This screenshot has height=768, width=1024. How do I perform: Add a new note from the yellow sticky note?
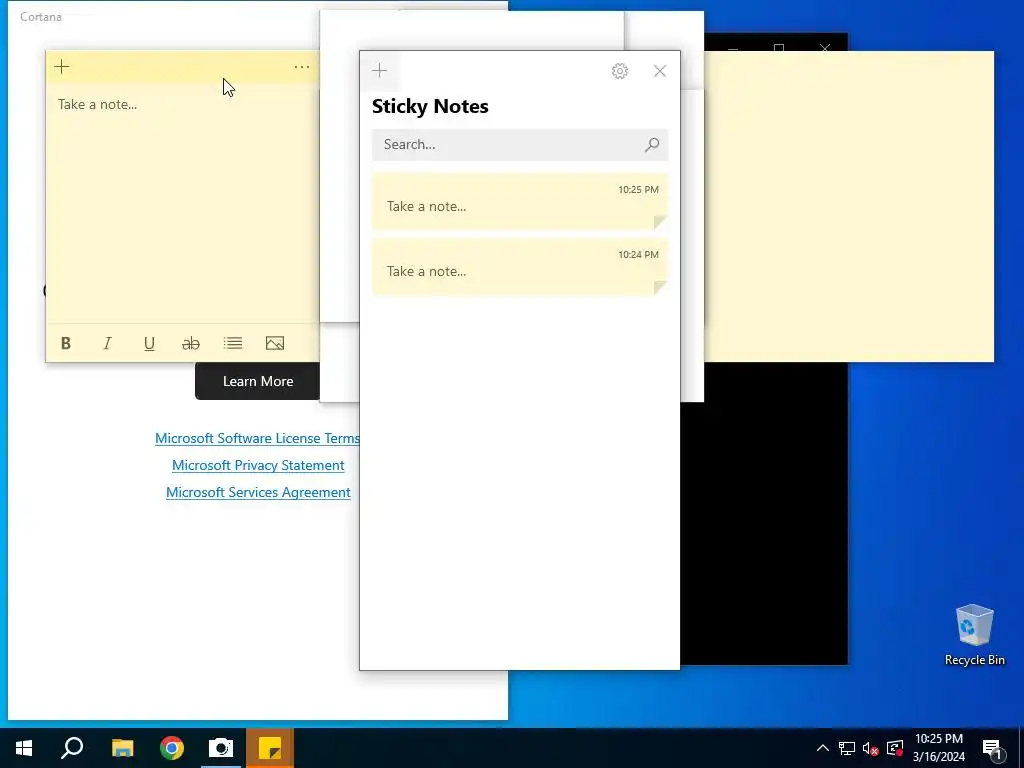pyautogui.click(x=61, y=67)
